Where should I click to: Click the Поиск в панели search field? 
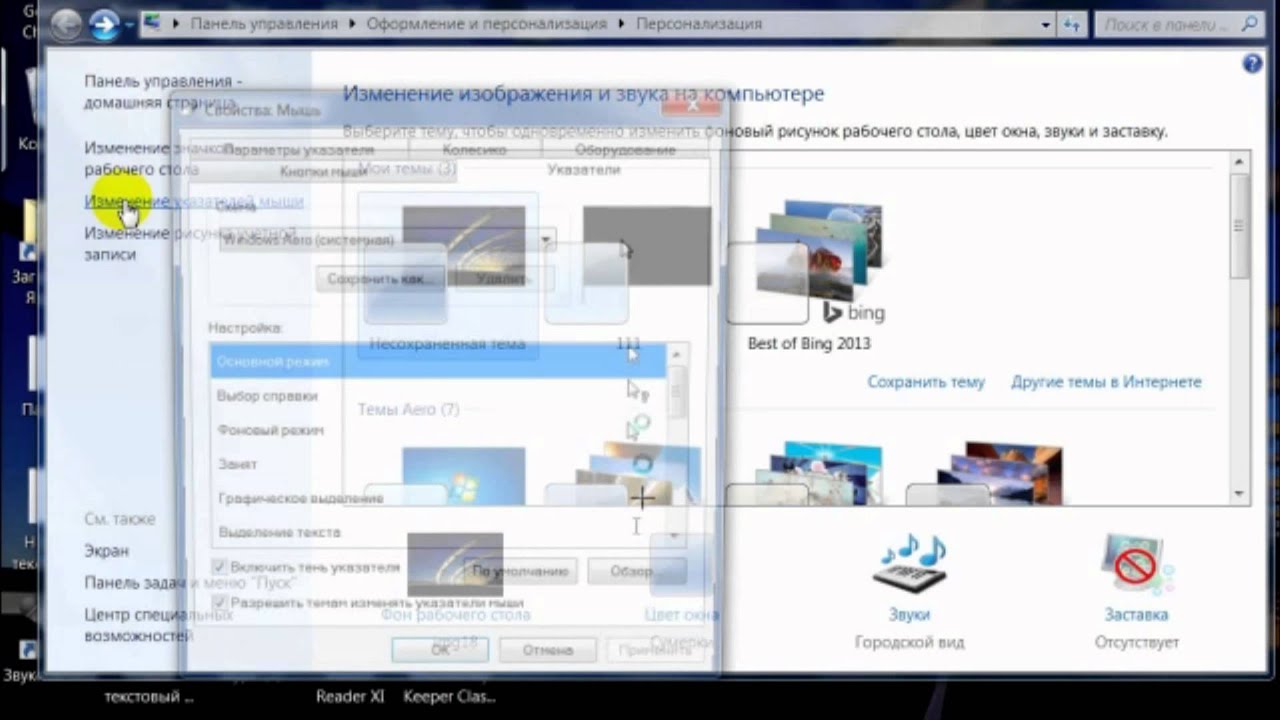click(x=1169, y=24)
